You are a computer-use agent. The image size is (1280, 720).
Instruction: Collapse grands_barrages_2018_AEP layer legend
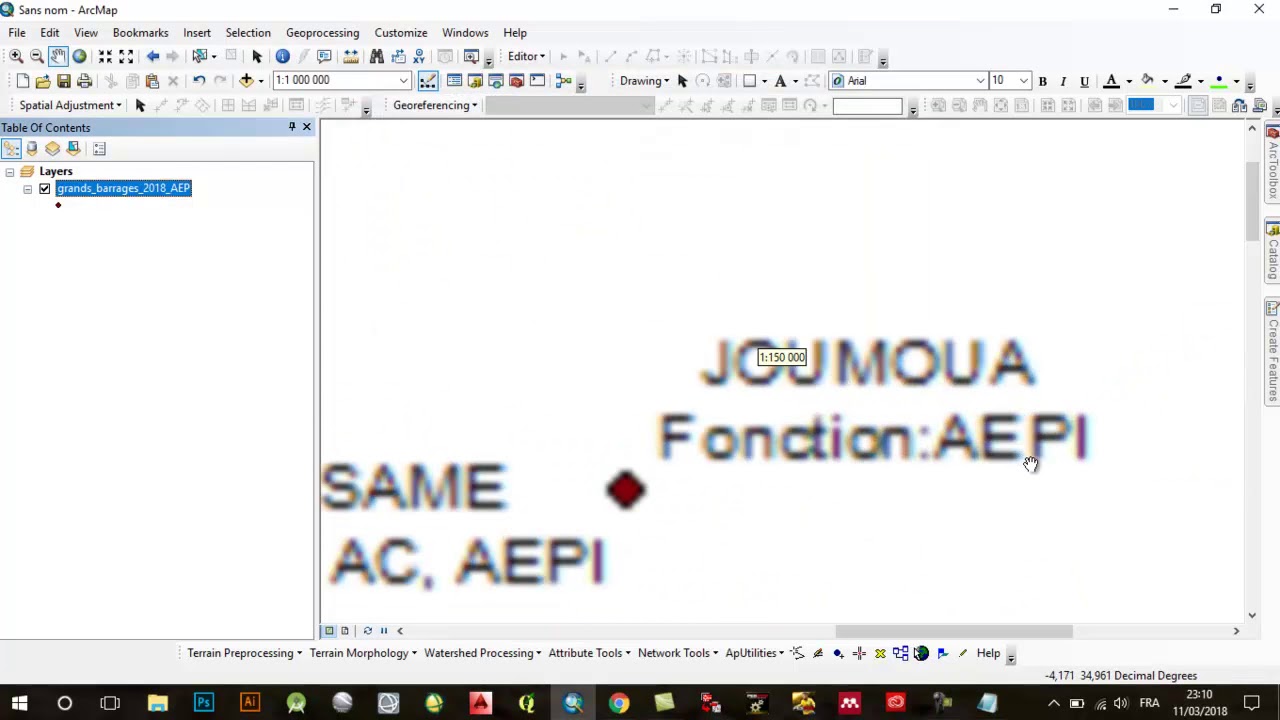[x=27, y=189]
